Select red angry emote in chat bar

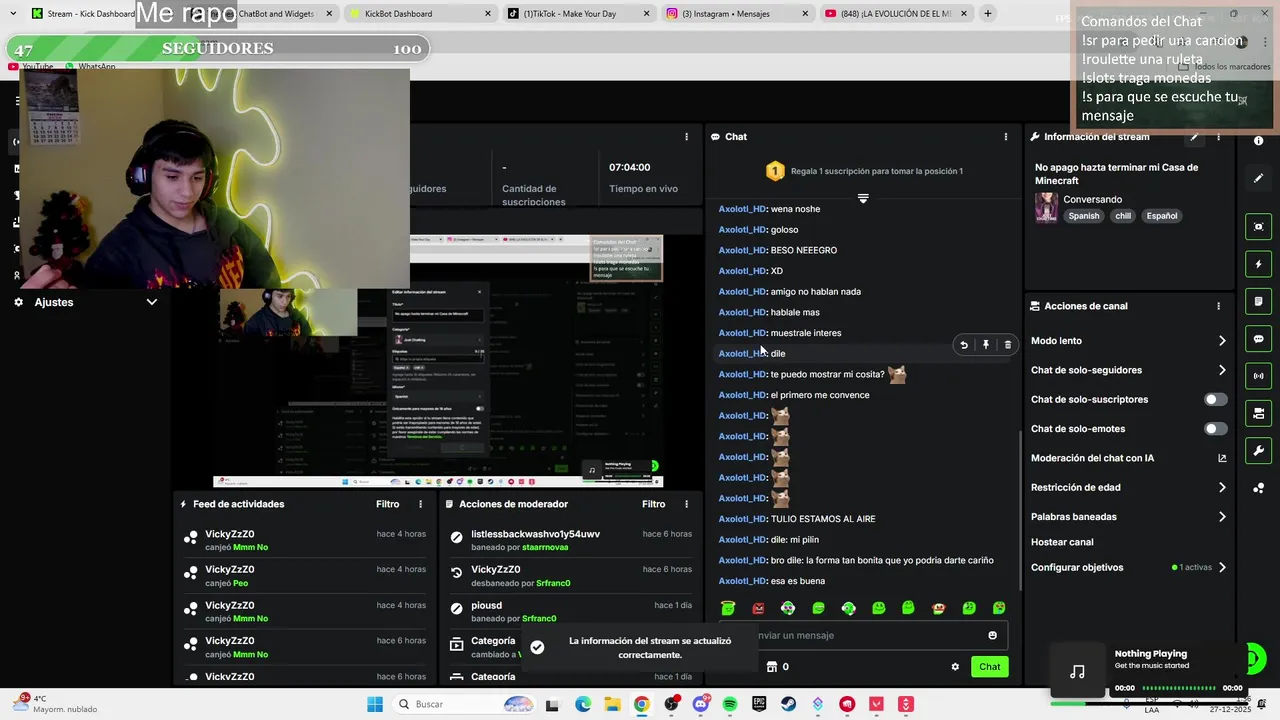click(x=758, y=608)
